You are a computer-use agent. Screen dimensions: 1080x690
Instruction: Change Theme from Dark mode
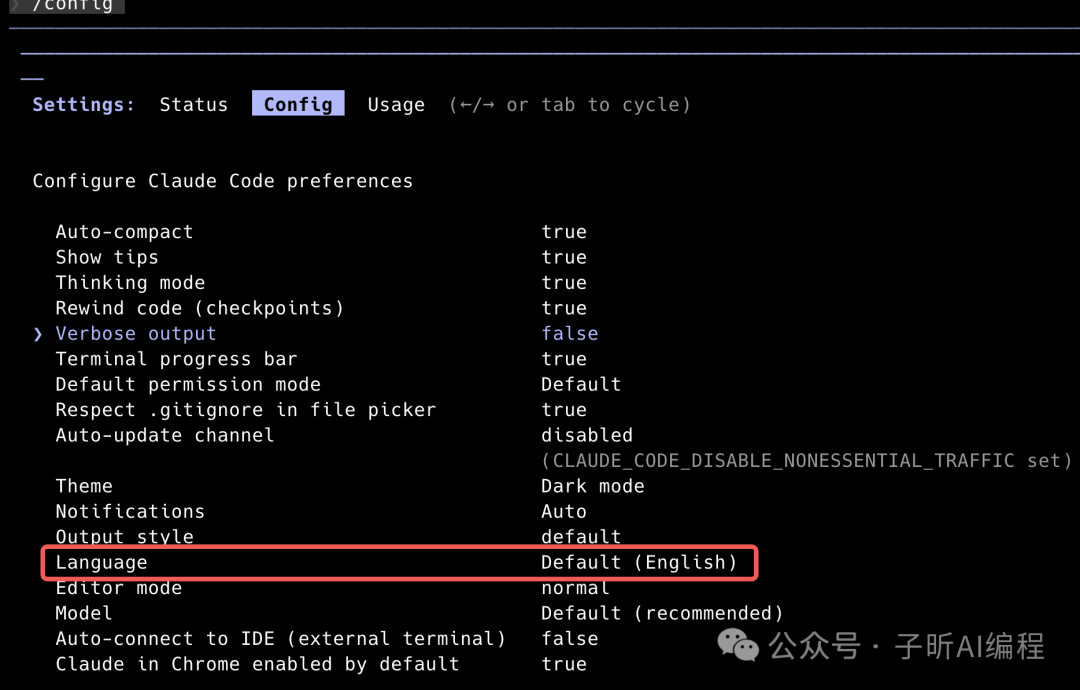(x=592, y=486)
